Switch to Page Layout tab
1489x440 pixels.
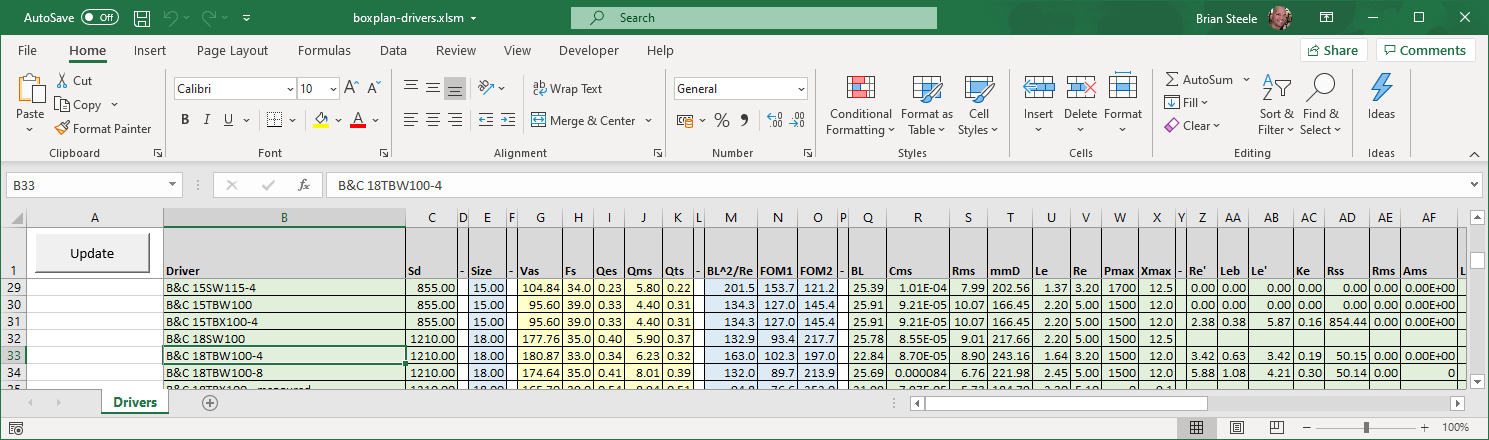point(232,51)
